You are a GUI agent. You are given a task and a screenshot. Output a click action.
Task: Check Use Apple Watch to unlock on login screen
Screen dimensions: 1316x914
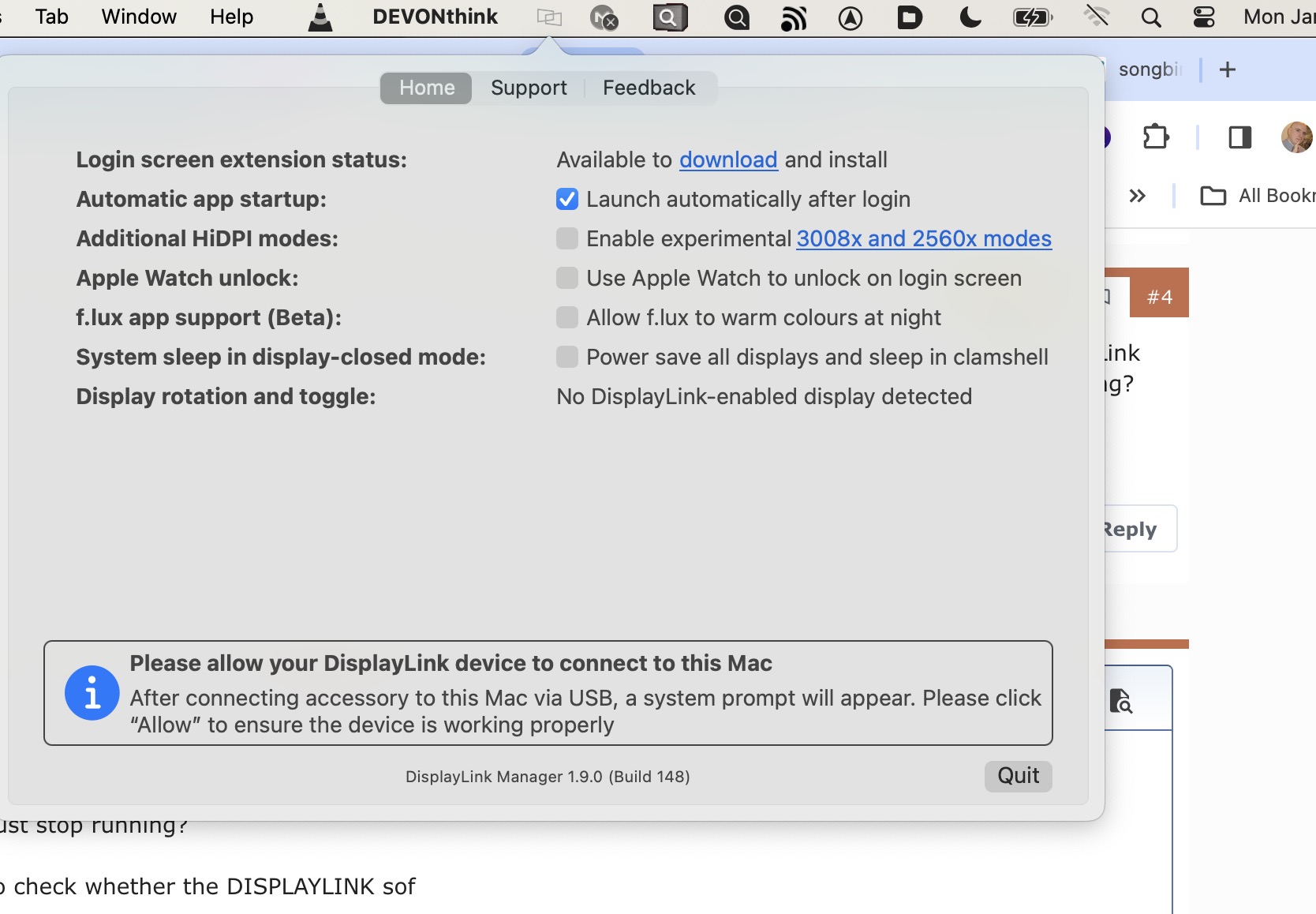[567, 278]
